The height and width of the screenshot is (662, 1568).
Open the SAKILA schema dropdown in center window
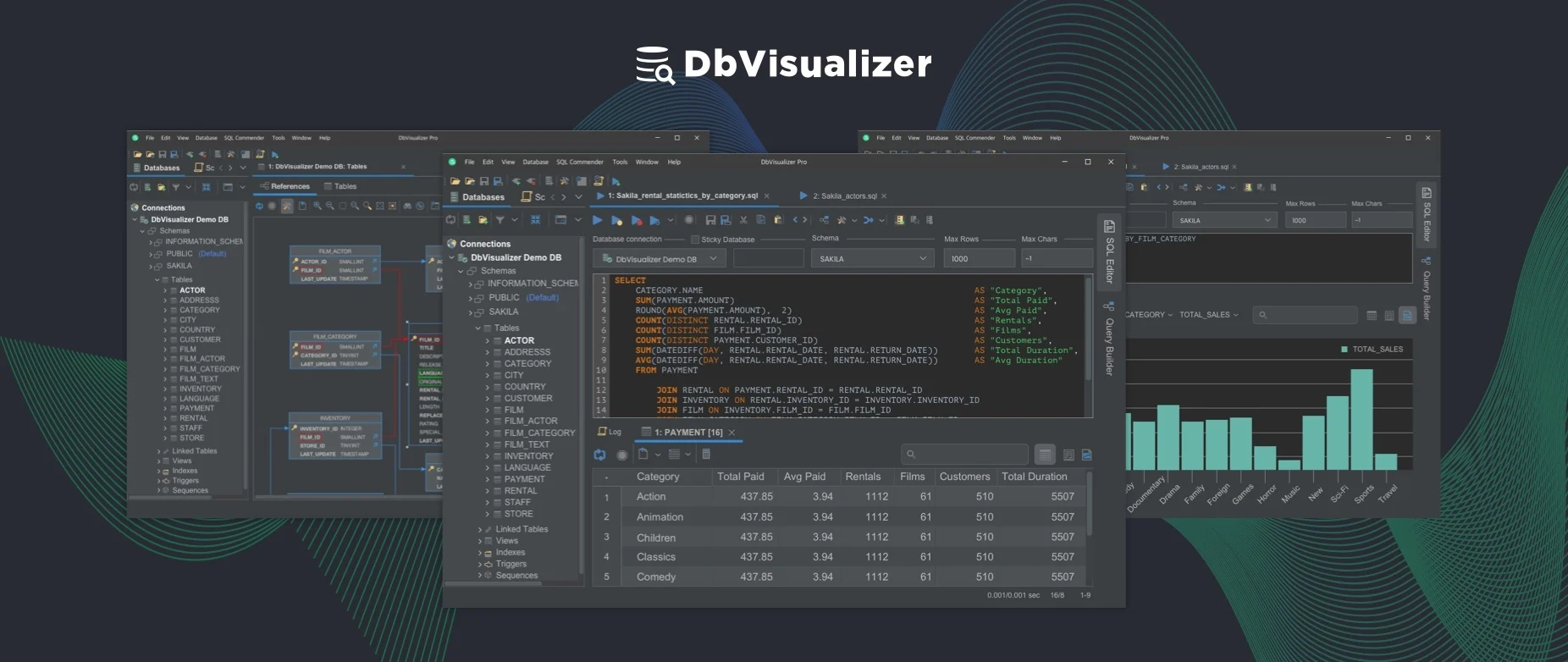click(872, 259)
